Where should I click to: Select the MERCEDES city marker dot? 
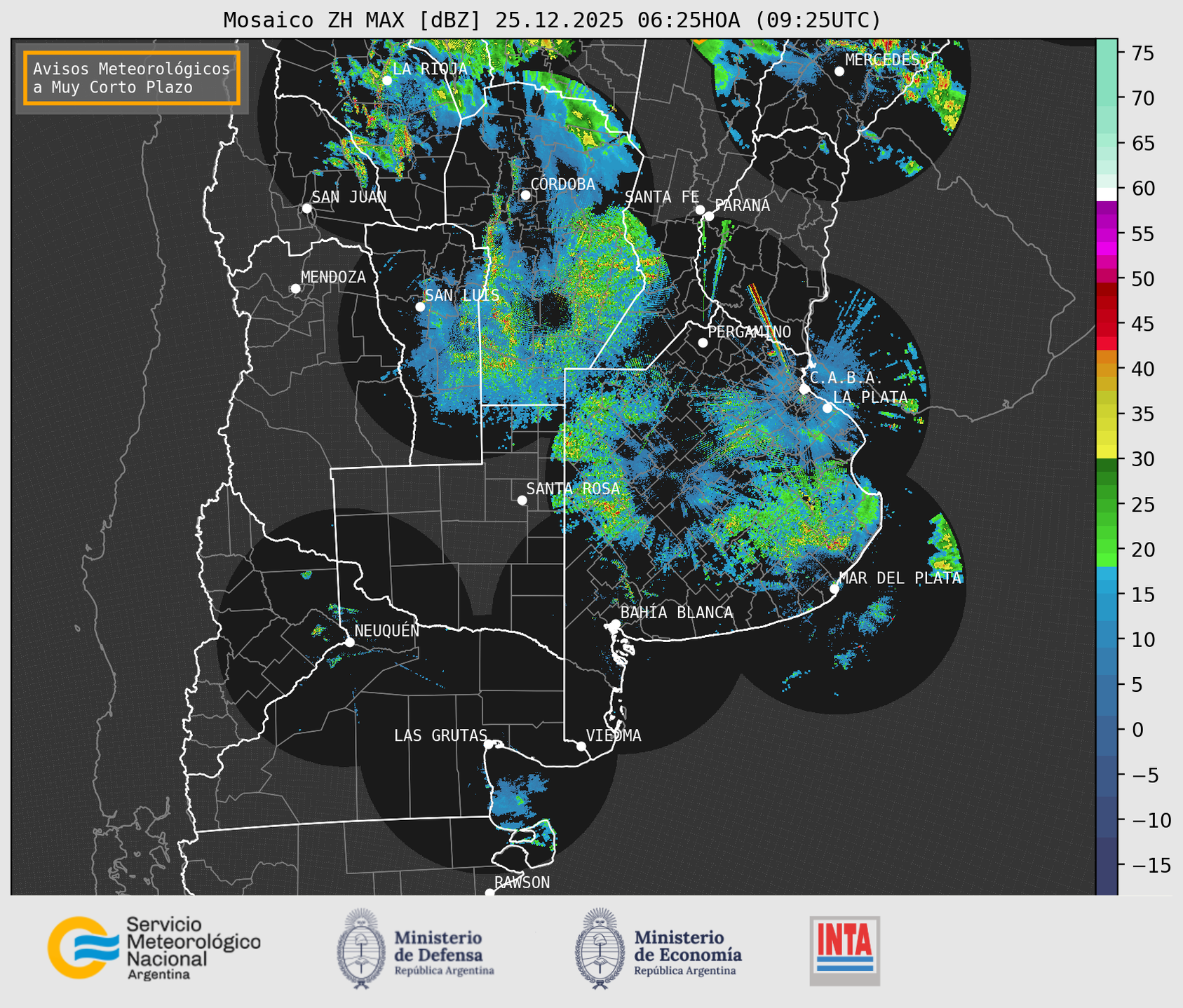click(x=839, y=71)
